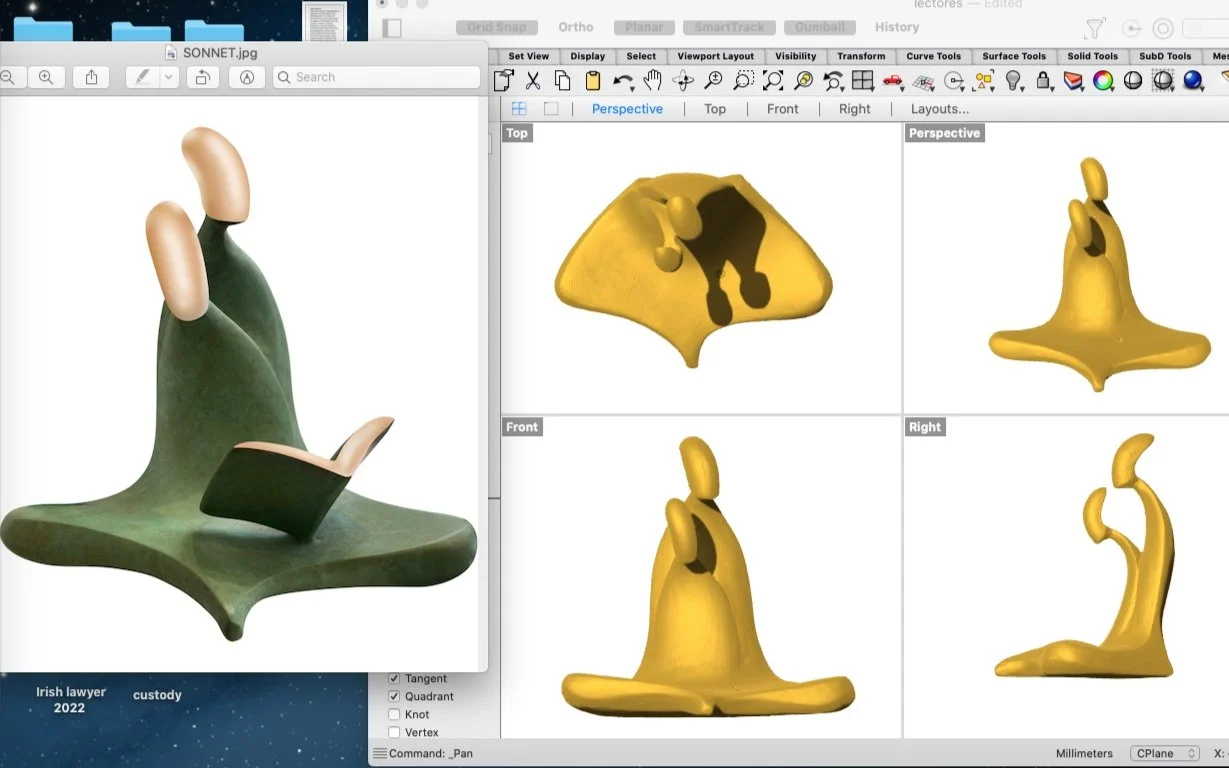Click the New document icon in Rhino toolbar
The image size is (1229, 768).
[x=504, y=81]
